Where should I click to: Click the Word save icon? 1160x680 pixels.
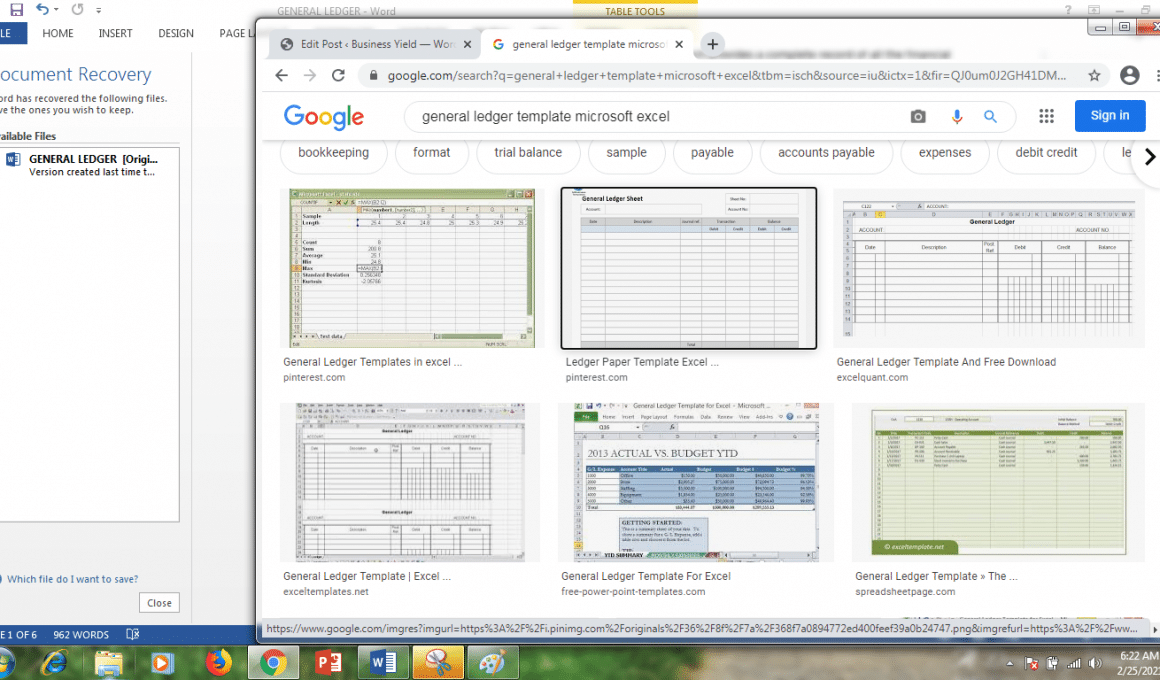(x=16, y=10)
